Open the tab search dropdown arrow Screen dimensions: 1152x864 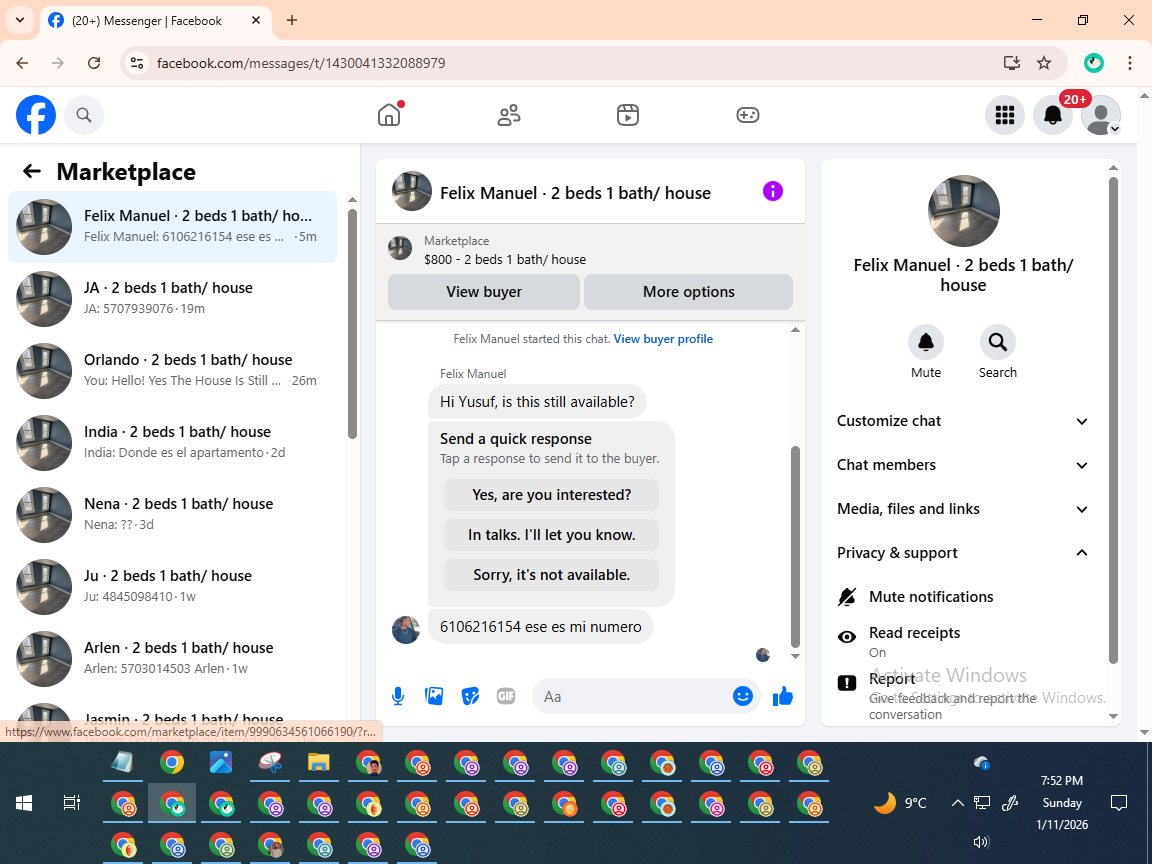pyautogui.click(x=20, y=21)
